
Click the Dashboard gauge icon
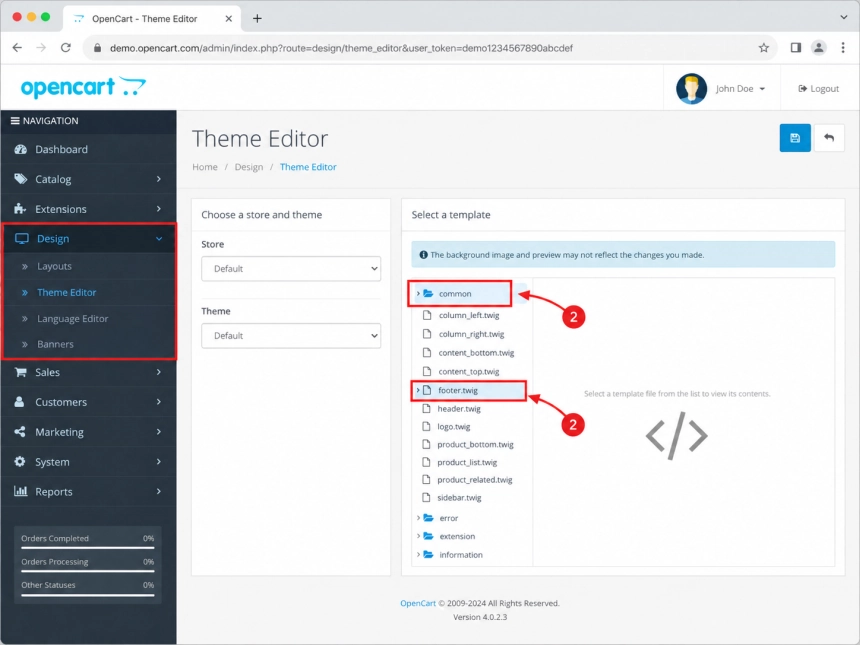click(20, 149)
